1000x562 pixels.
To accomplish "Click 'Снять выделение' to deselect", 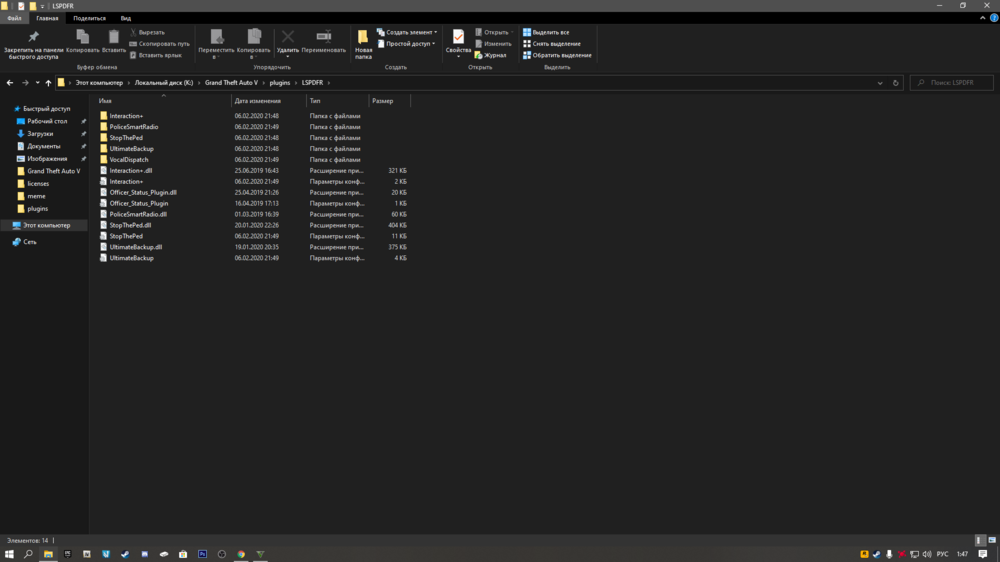I will pos(552,43).
